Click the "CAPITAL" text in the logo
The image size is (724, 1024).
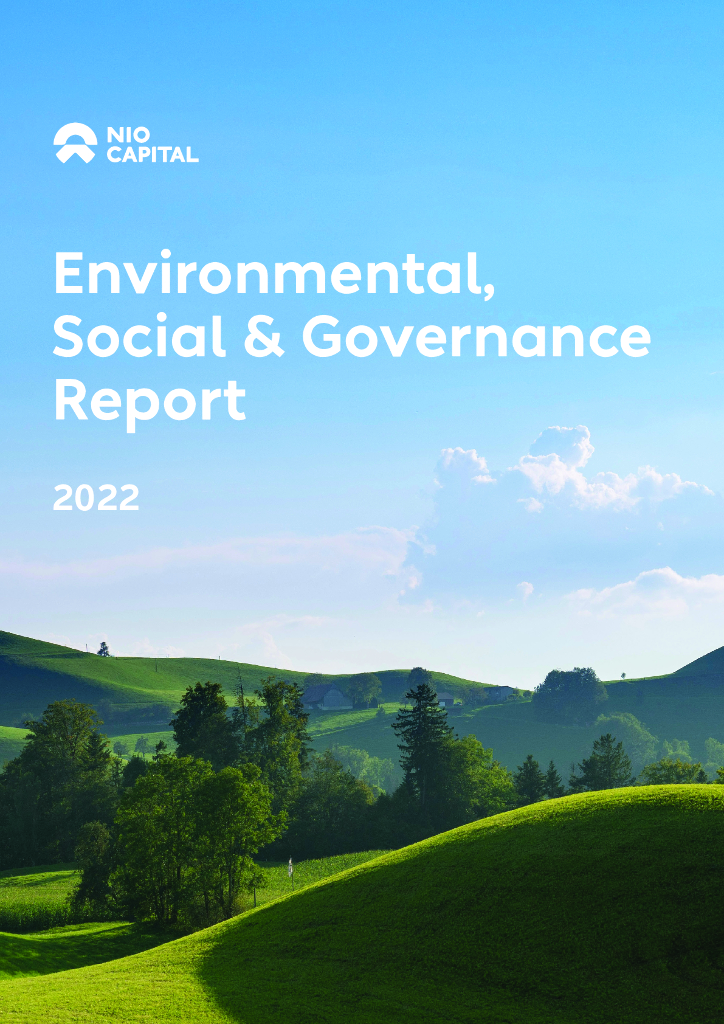click(x=152, y=155)
